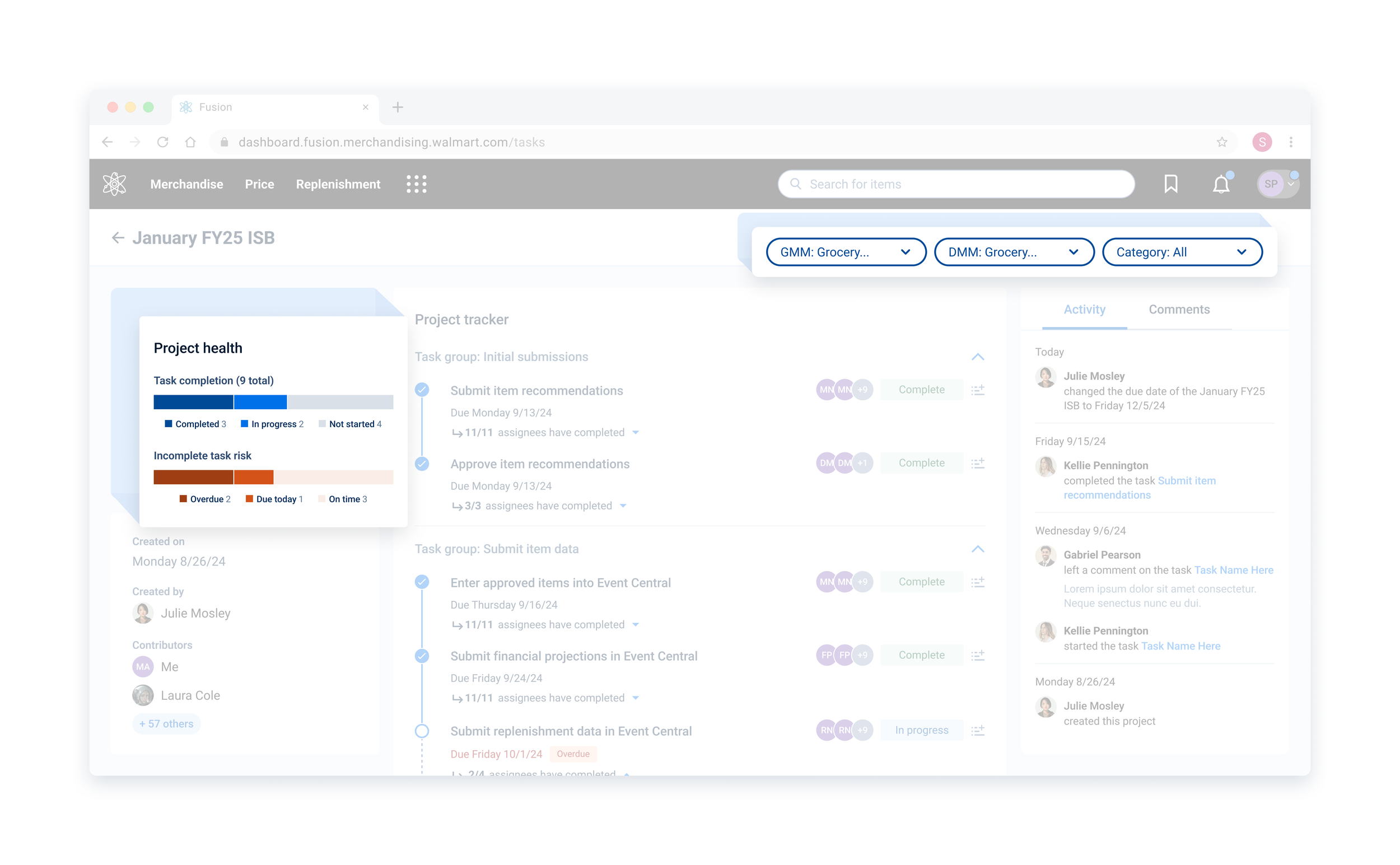Viewport: 1400px width, 865px height.
Task: Bookmark page with browser star icon
Action: (1221, 142)
